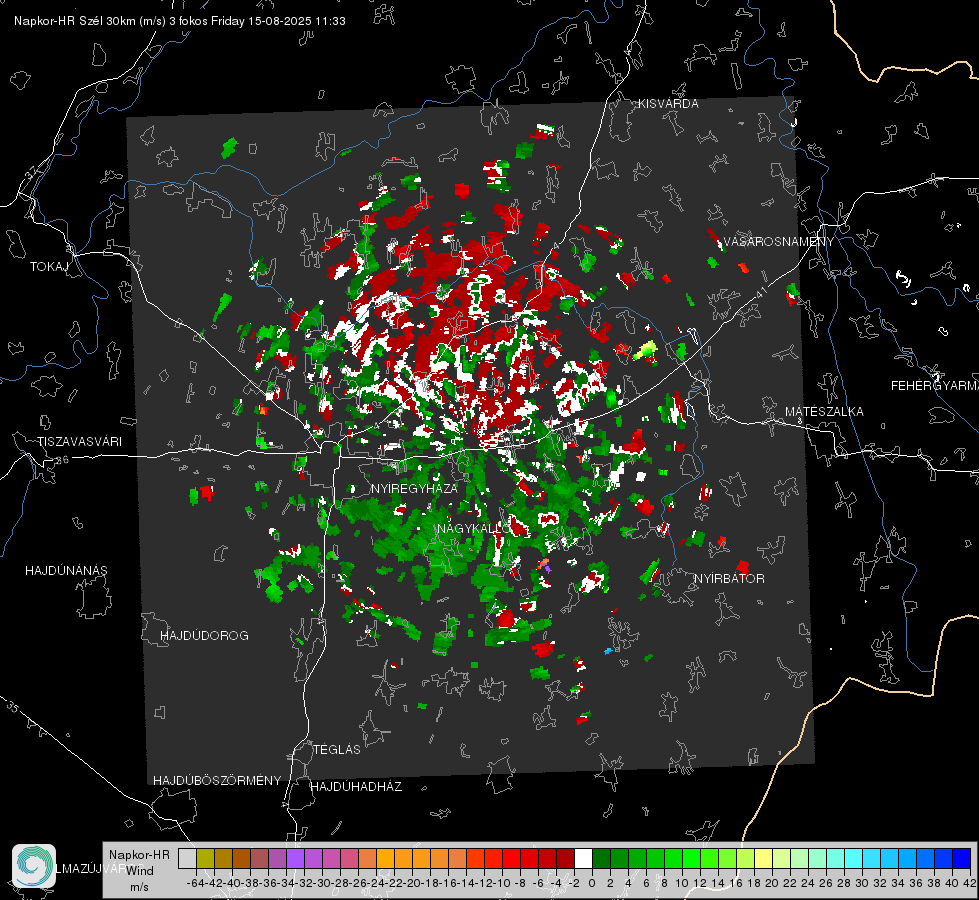The image size is (979, 900).
Task: Click the HAJDÚNÁNÁS label
Action: pyautogui.click(x=66, y=571)
